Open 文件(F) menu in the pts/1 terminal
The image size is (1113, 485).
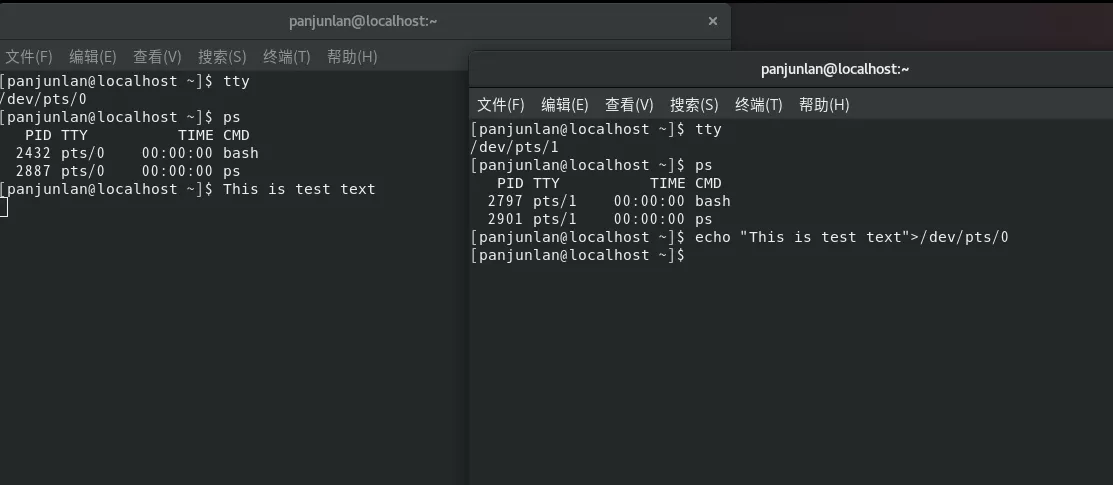tap(500, 105)
